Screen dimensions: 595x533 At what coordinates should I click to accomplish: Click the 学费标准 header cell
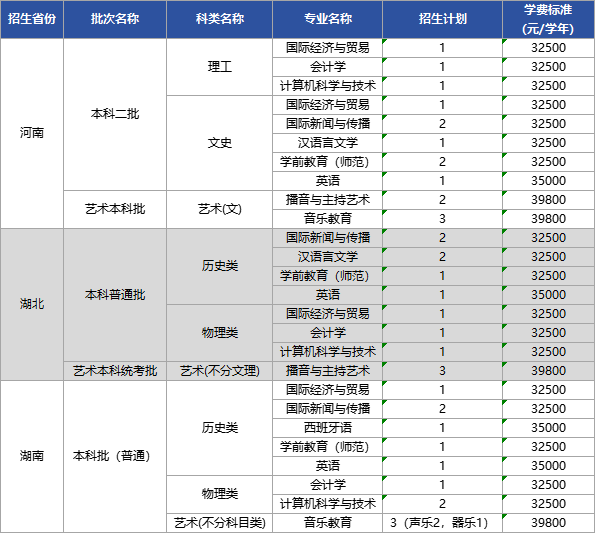tap(548, 19)
